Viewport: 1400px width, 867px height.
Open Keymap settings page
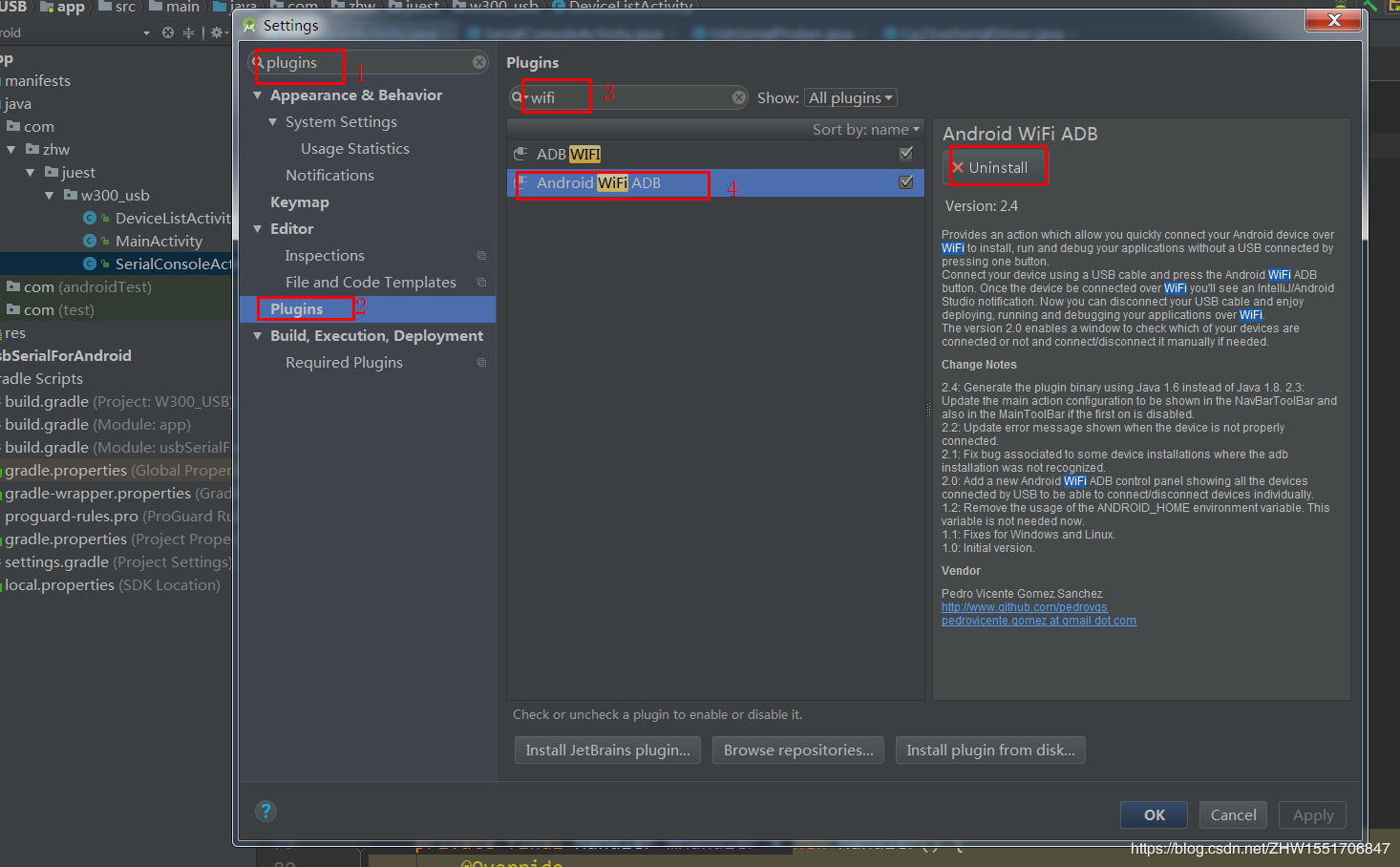(x=300, y=202)
